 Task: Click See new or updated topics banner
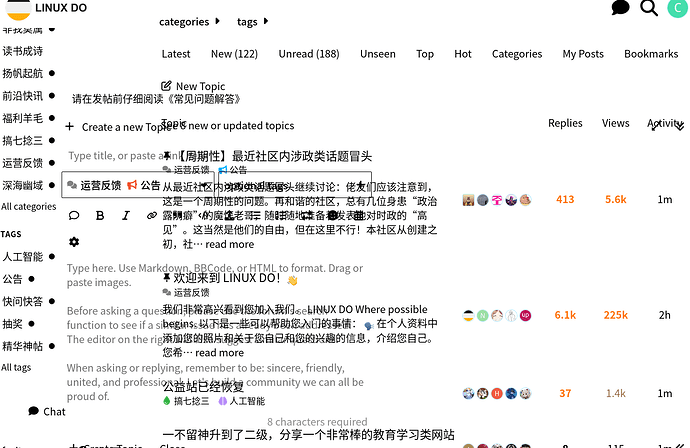coord(234,125)
